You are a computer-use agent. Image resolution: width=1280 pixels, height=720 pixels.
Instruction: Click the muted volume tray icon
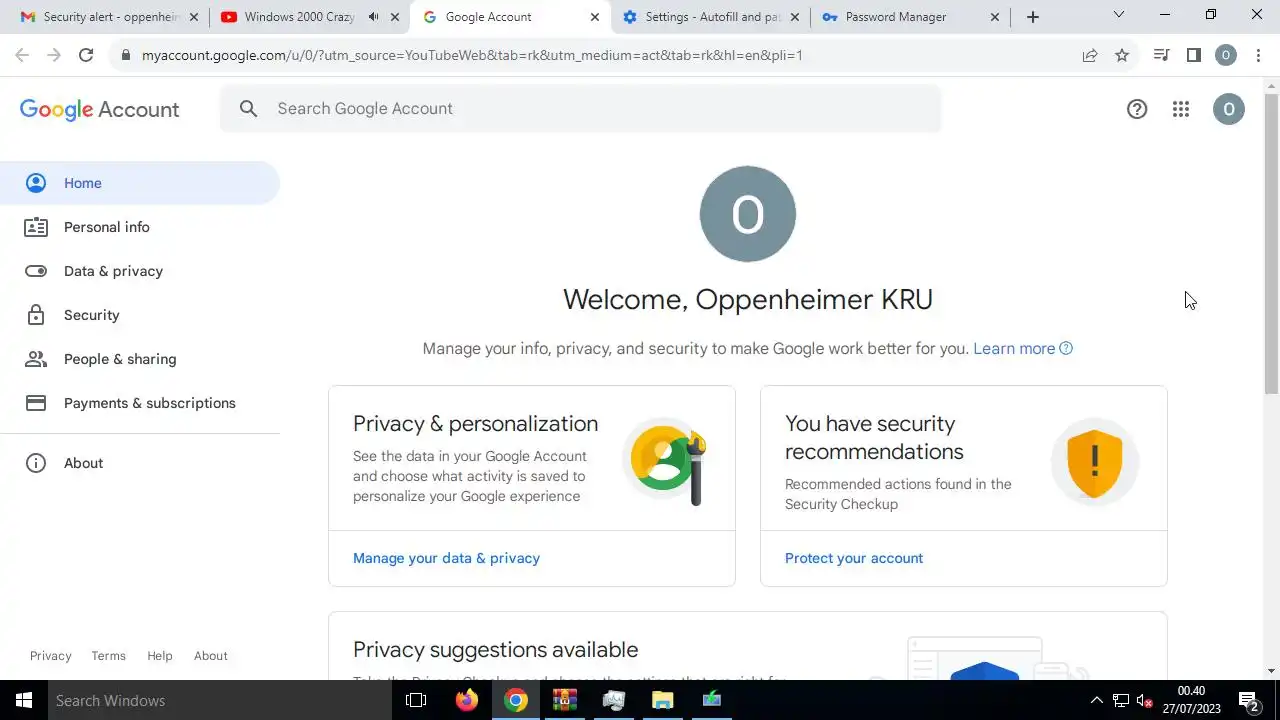click(x=1145, y=700)
